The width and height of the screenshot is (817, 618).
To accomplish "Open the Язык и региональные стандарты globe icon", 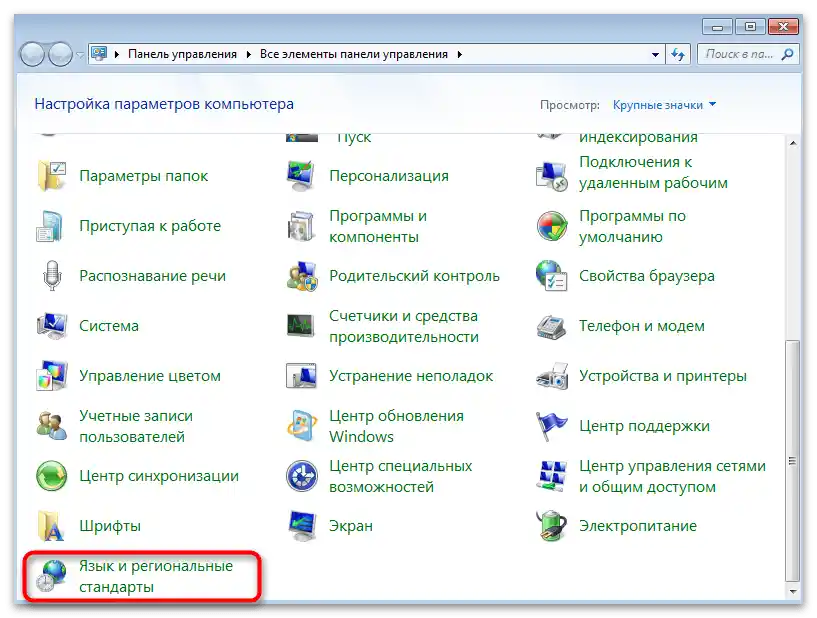I will coord(51,576).
